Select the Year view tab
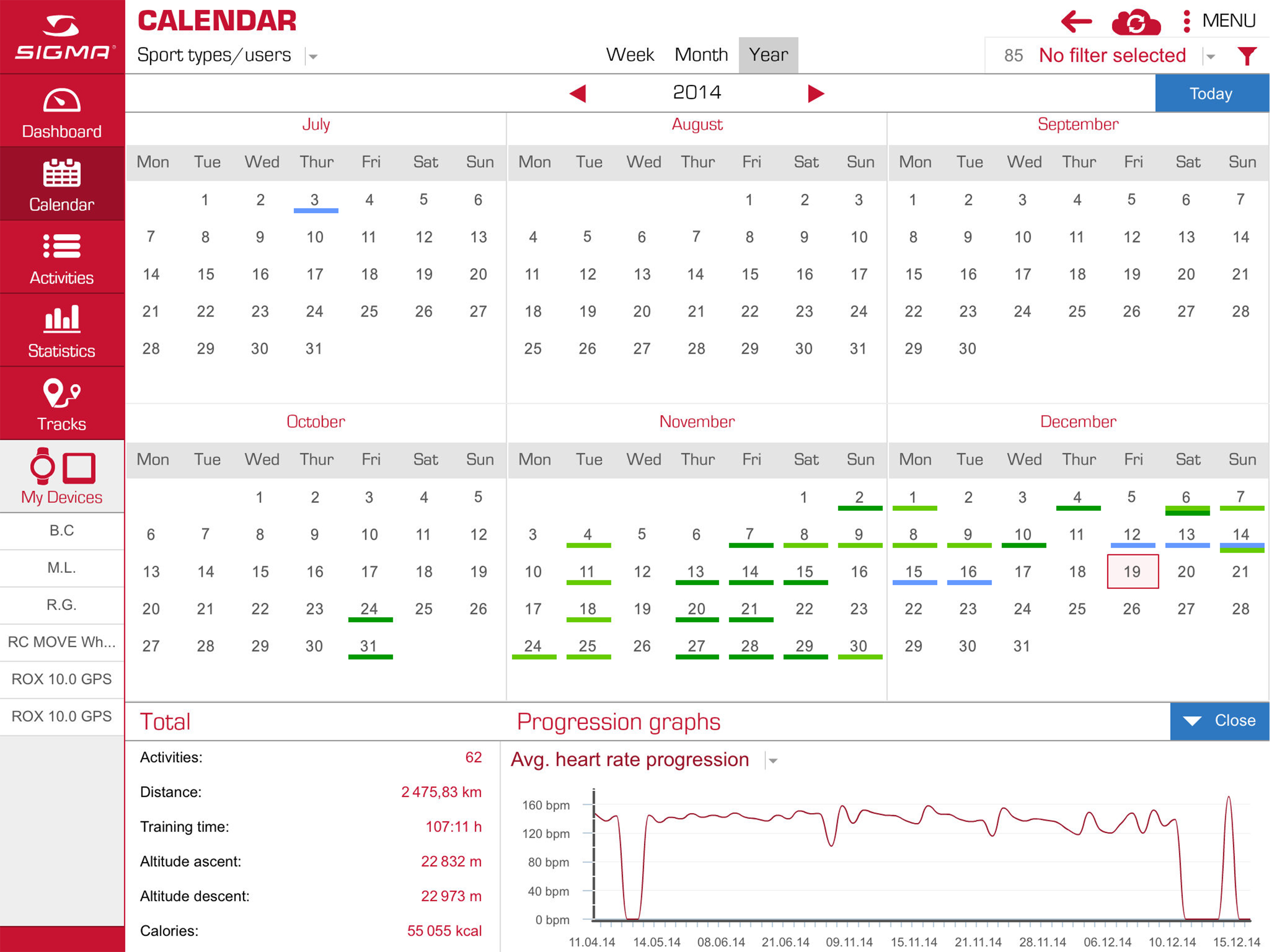This screenshot has width=1270, height=952. [768, 55]
